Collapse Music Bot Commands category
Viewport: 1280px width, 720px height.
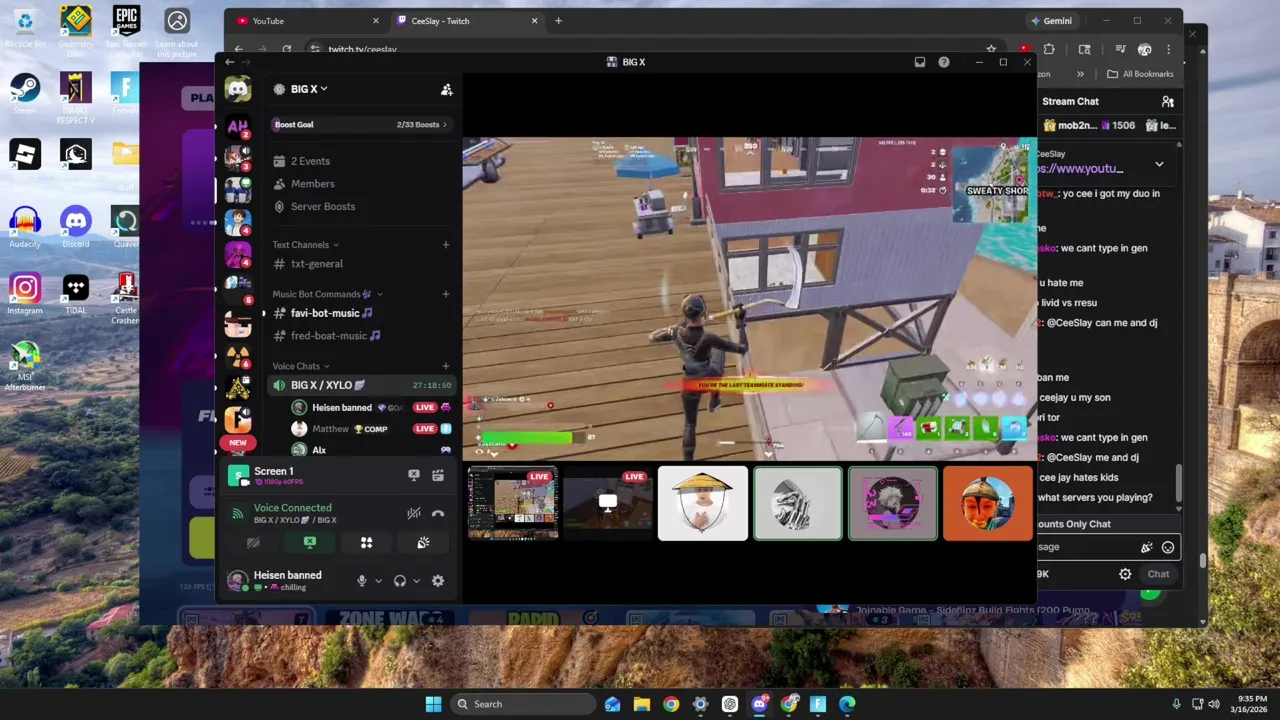pos(327,294)
